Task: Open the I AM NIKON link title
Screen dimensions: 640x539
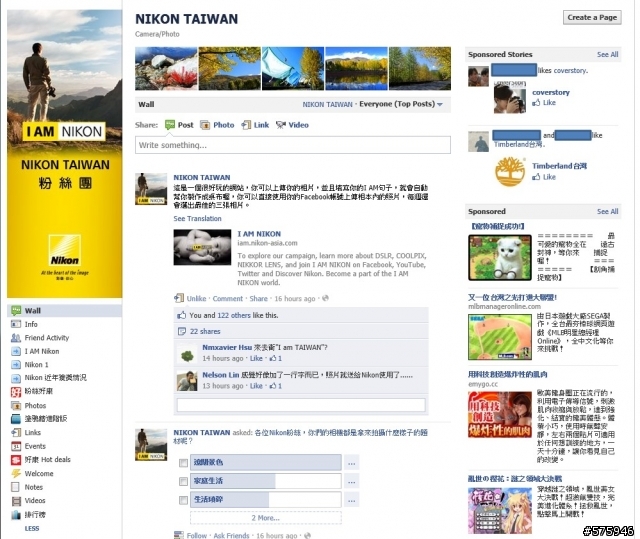Action: [x=259, y=234]
